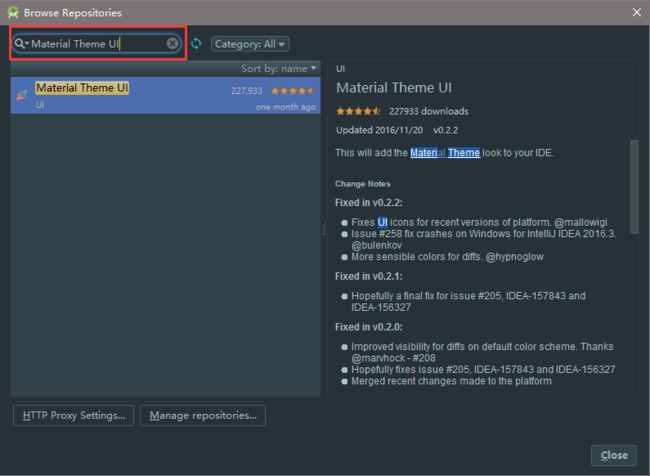This screenshot has width=650, height=476.
Task: Open the Material Theme hyperlink in description
Action: tap(445, 153)
